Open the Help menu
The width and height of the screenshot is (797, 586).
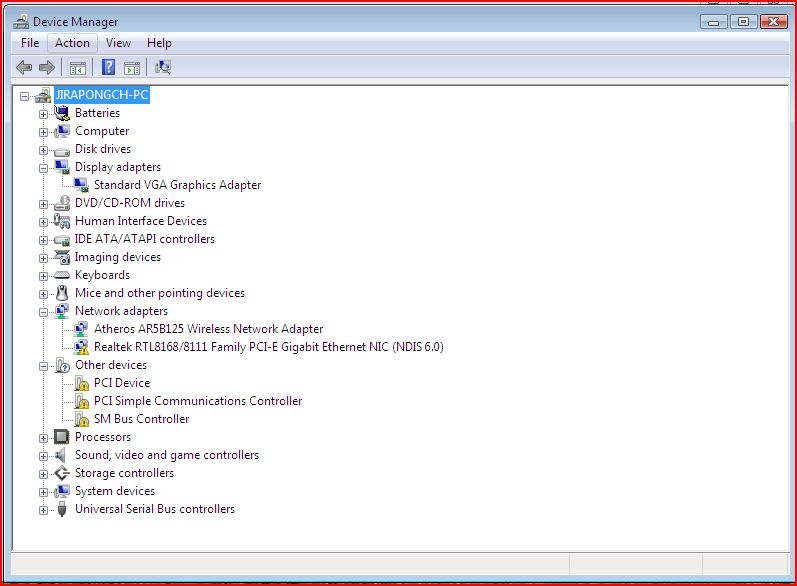159,43
